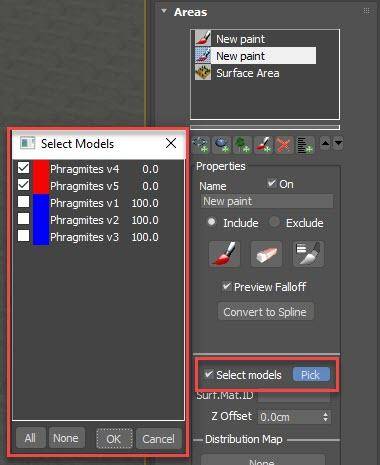
Task: Click the Phragmites v4 model name
Action: pos(84,169)
